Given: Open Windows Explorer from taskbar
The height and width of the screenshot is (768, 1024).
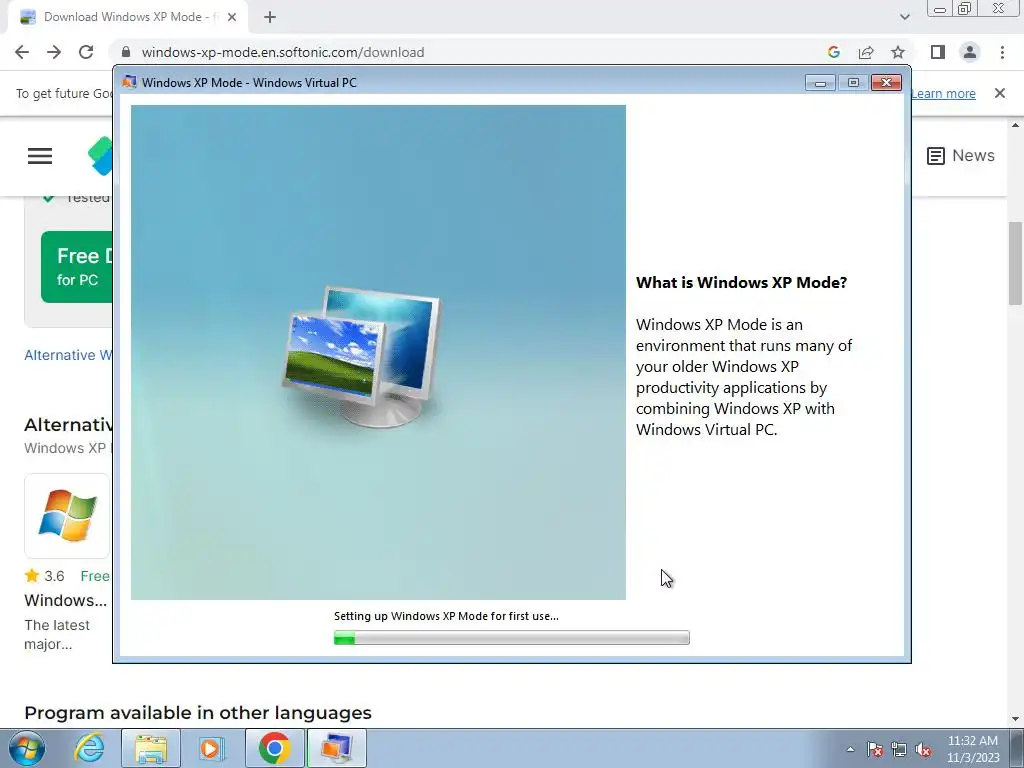Looking at the screenshot, I should pyautogui.click(x=151, y=748).
